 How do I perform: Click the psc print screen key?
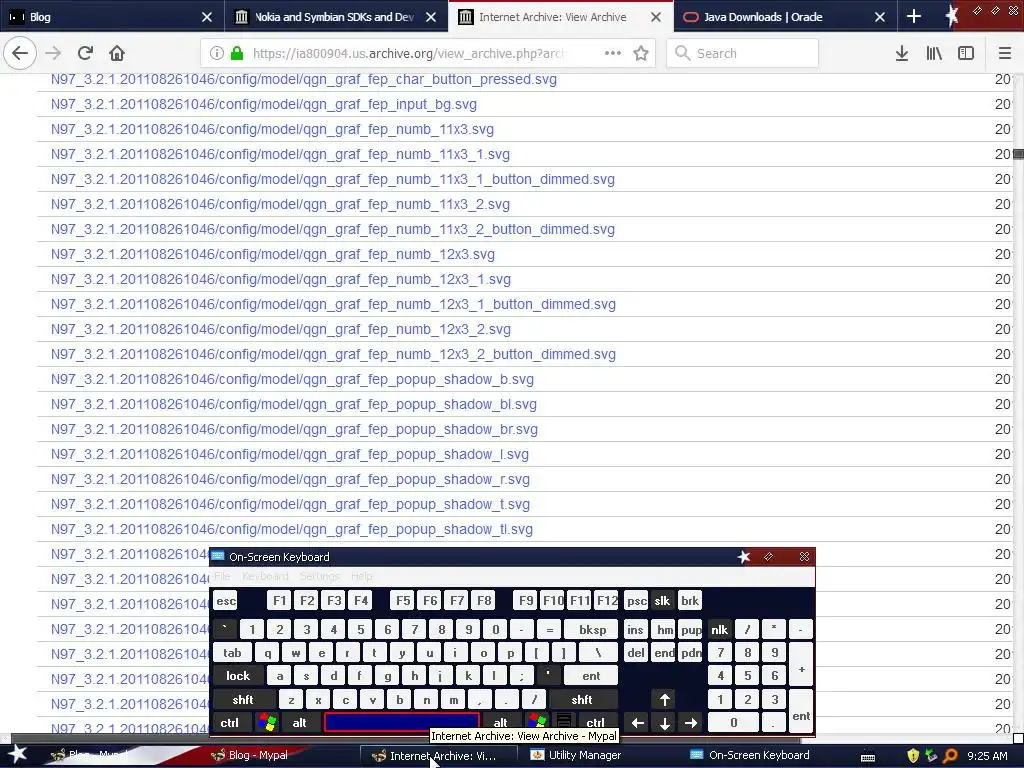coord(637,601)
